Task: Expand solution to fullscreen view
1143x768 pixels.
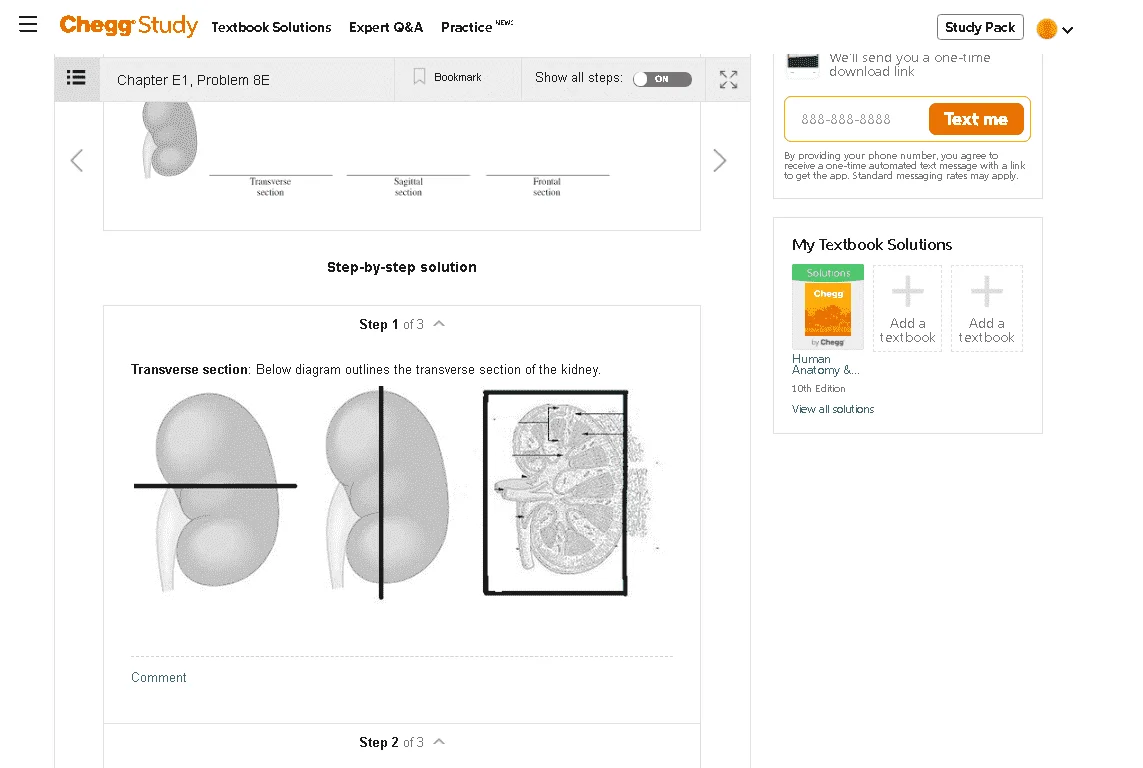Action: click(x=728, y=79)
